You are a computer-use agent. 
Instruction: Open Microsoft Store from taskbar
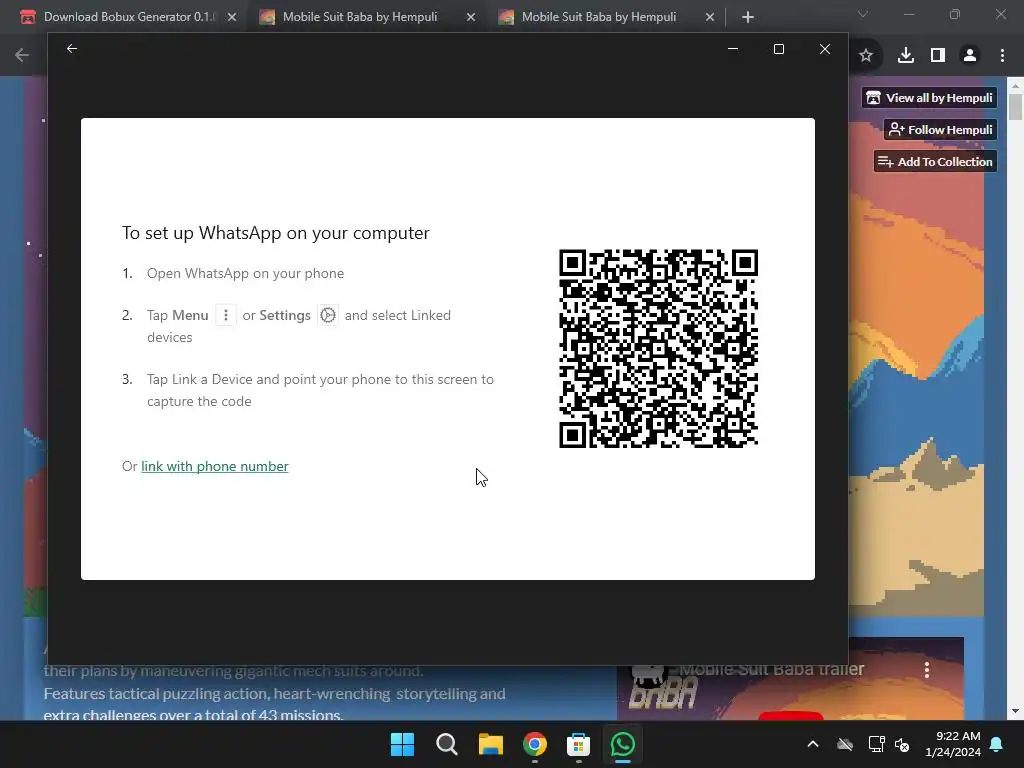[x=579, y=744]
